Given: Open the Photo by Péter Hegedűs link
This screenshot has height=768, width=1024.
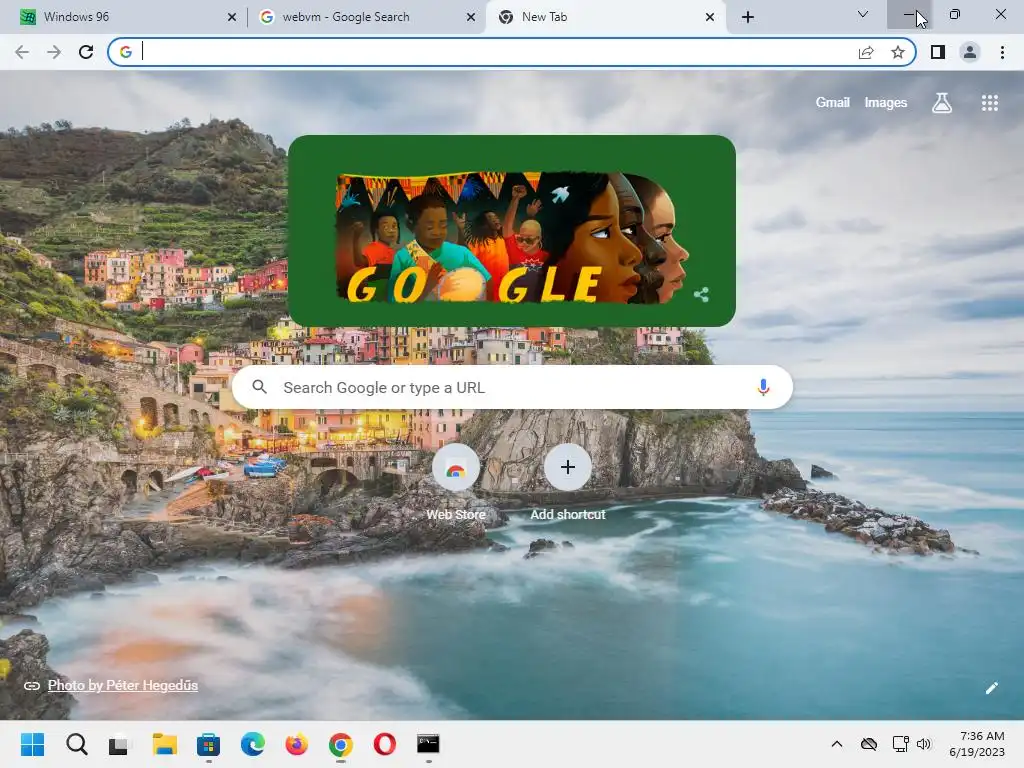Looking at the screenshot, I should click(x=123, y=685).
